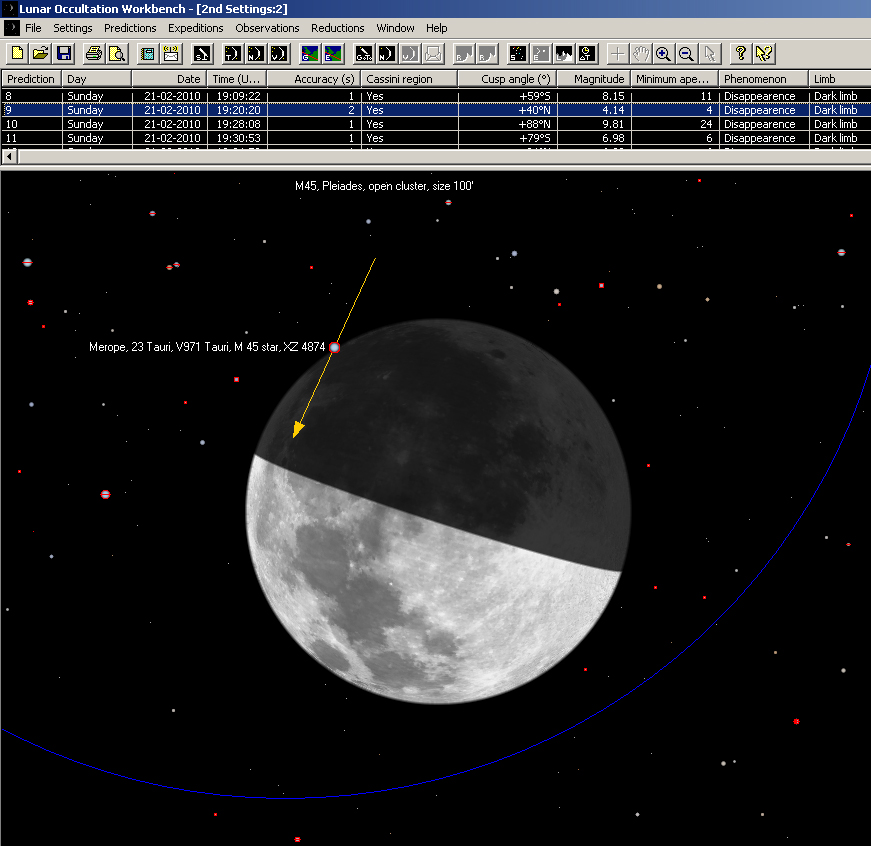
Task: Click the Print toolbar icon
Action: click(x=94, y=54)
